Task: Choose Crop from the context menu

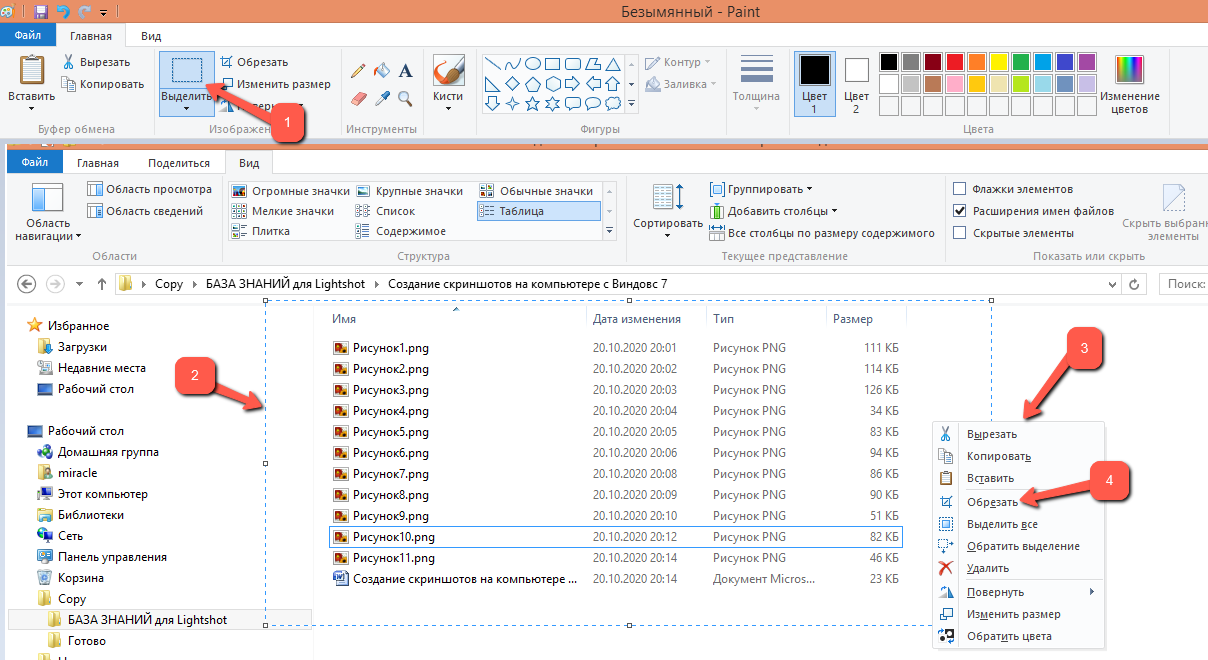Action: pos(991,502)
